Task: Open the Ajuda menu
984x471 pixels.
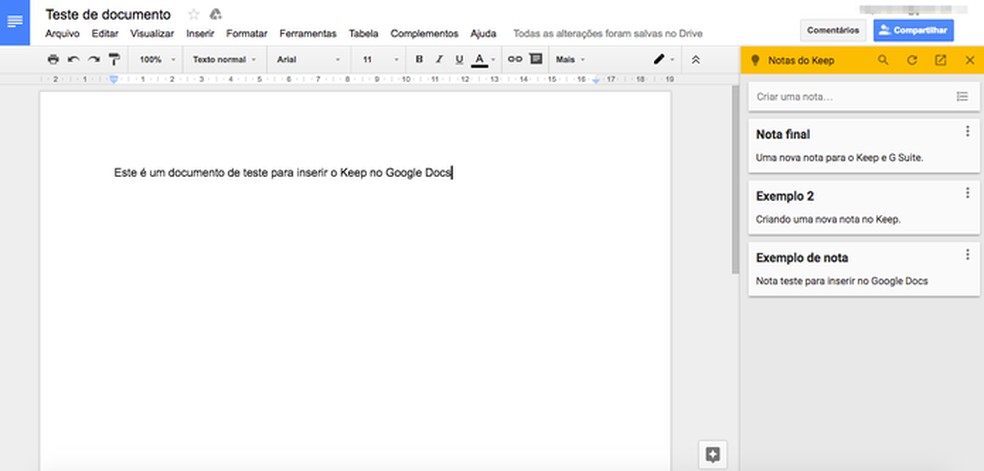Action: click(483, 34)
